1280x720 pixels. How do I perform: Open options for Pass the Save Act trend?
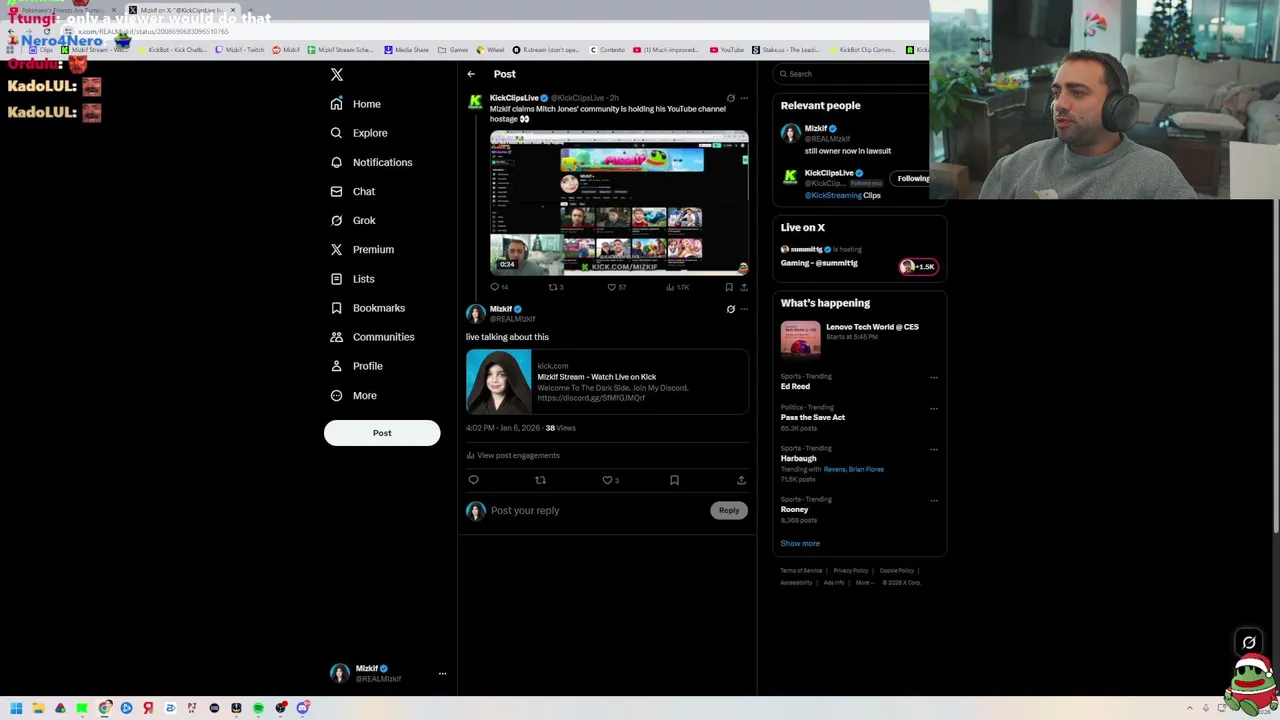(934, 409)
